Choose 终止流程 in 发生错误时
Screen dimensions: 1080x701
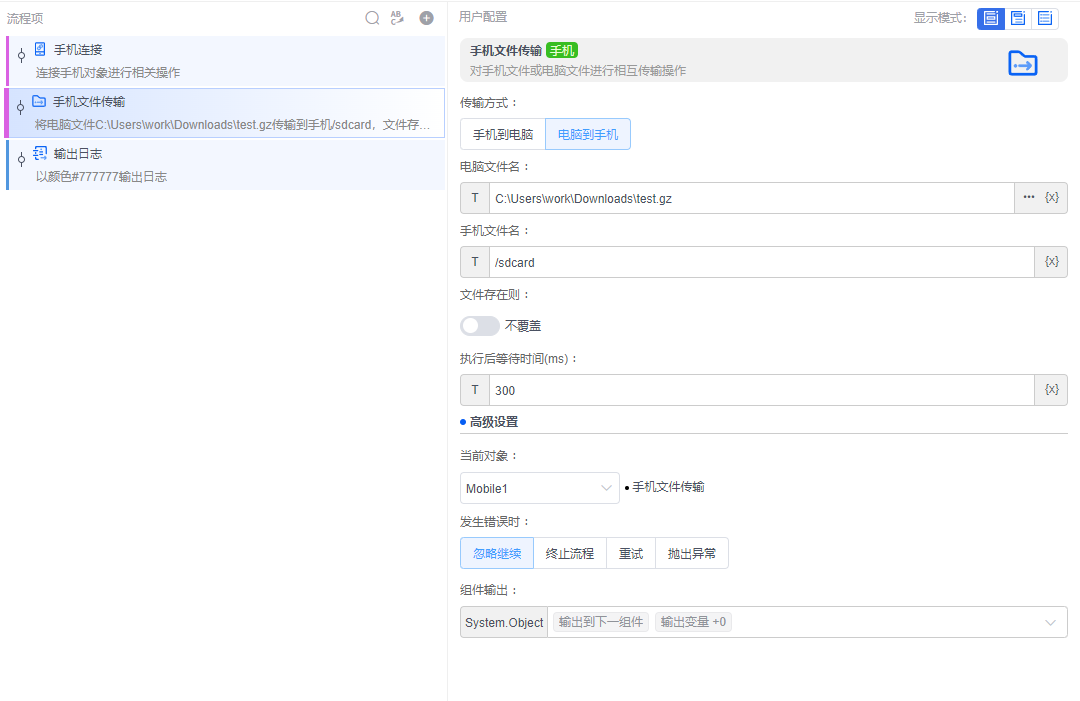pyautogui.click(x=569, y=553)
